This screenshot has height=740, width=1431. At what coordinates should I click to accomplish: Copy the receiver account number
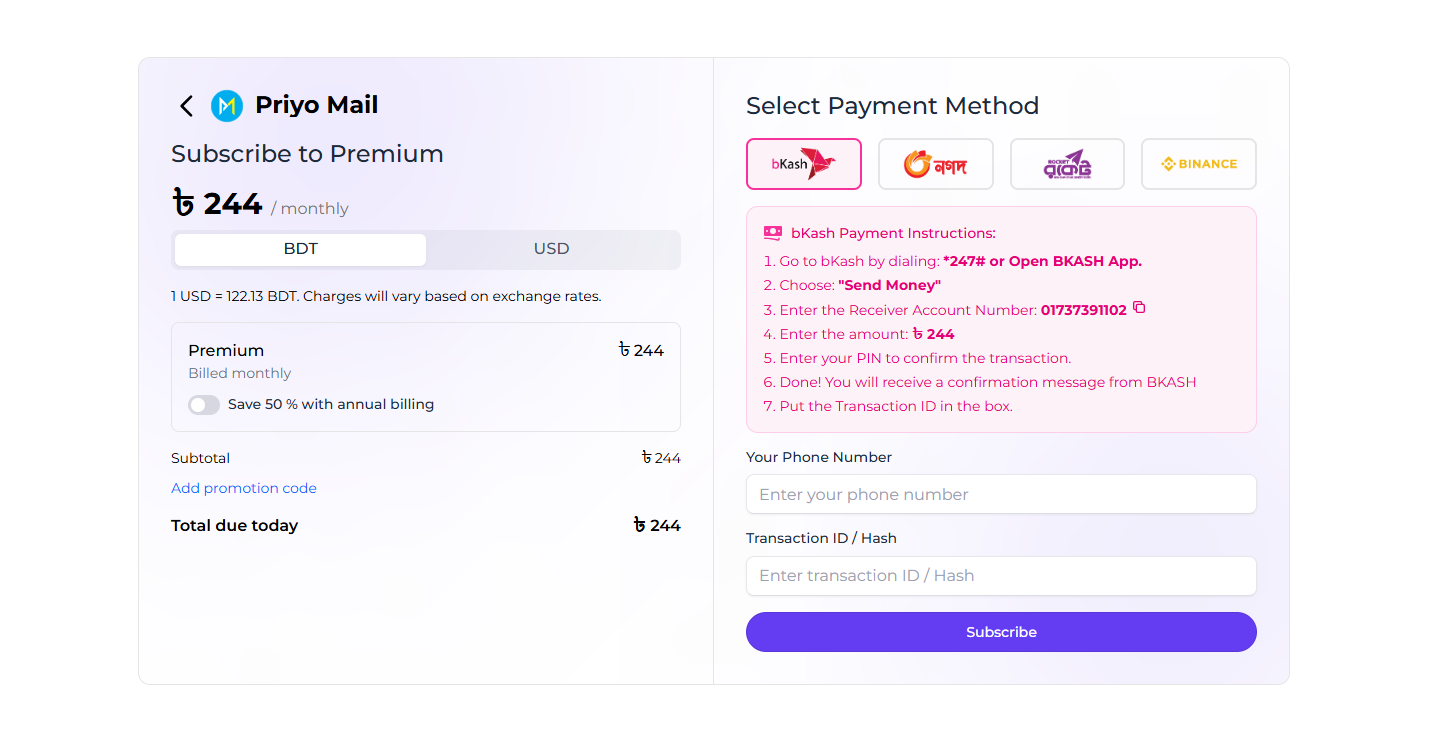(1139, 308)
